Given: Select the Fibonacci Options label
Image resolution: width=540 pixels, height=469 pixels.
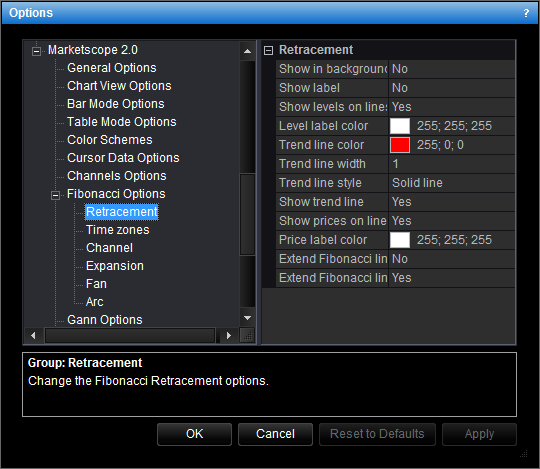Looking at the screenshot, I should coord(116,194).
